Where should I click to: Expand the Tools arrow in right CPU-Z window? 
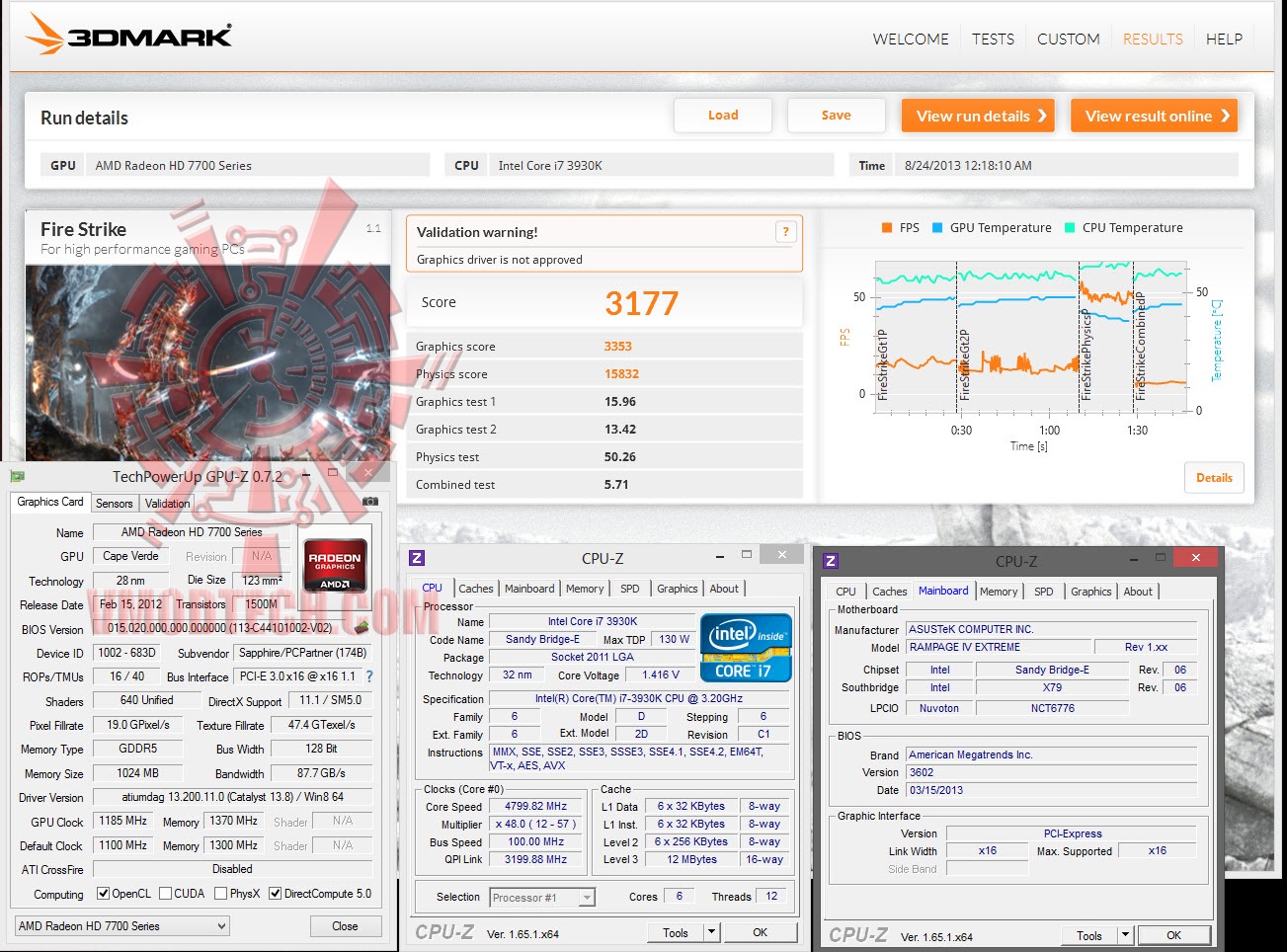1125,935
